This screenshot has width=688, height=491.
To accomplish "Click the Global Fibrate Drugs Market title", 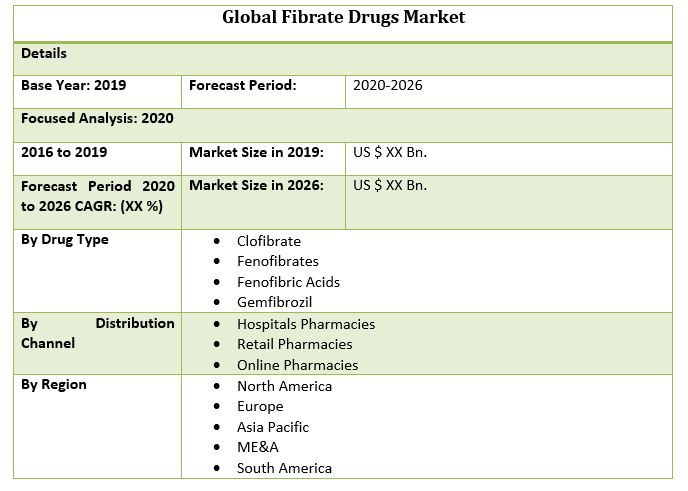I will coord(343,18).
